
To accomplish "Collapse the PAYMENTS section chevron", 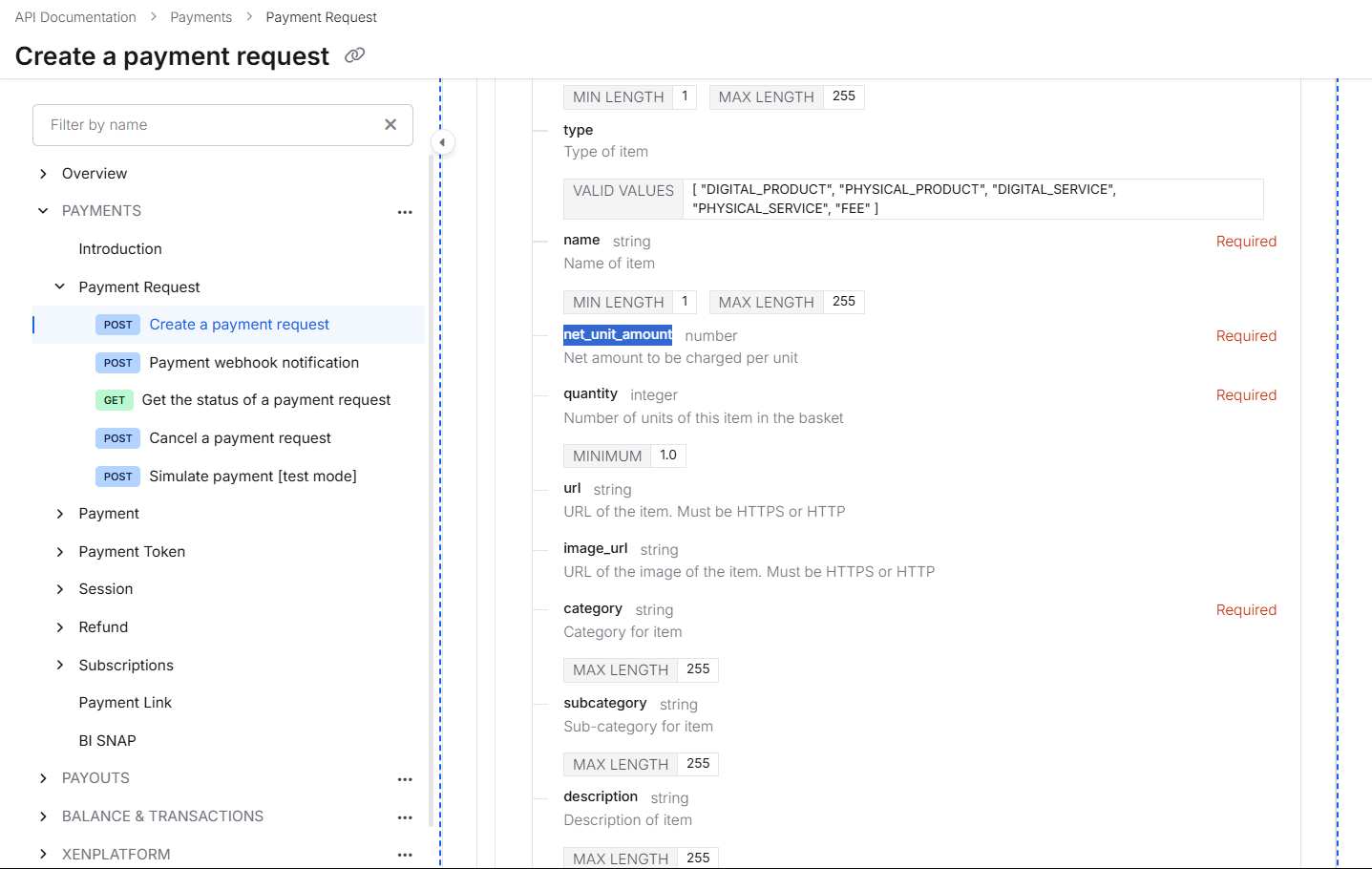I will coord(43,211).
